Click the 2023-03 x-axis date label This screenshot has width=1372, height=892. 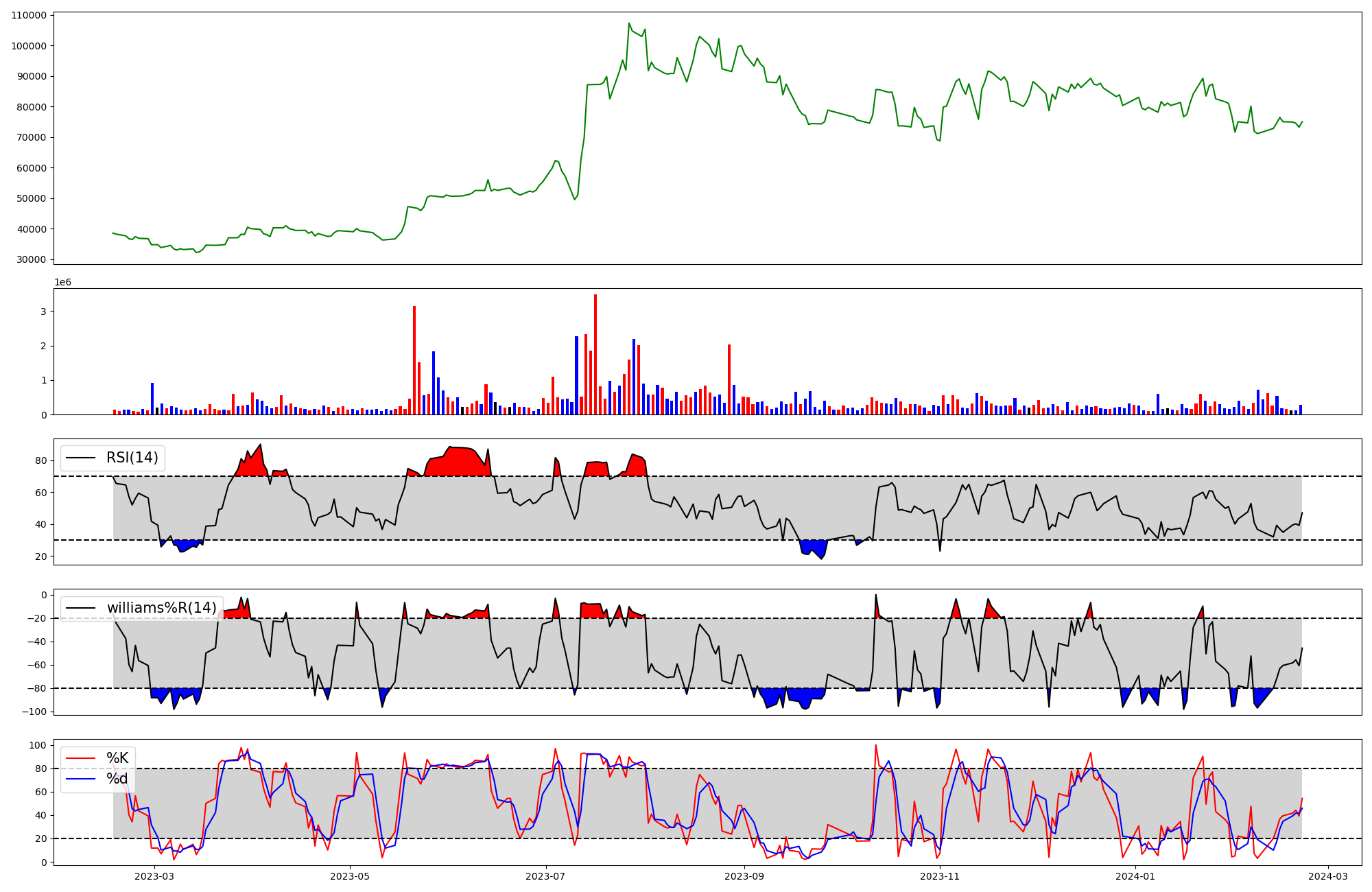point(154,876)
